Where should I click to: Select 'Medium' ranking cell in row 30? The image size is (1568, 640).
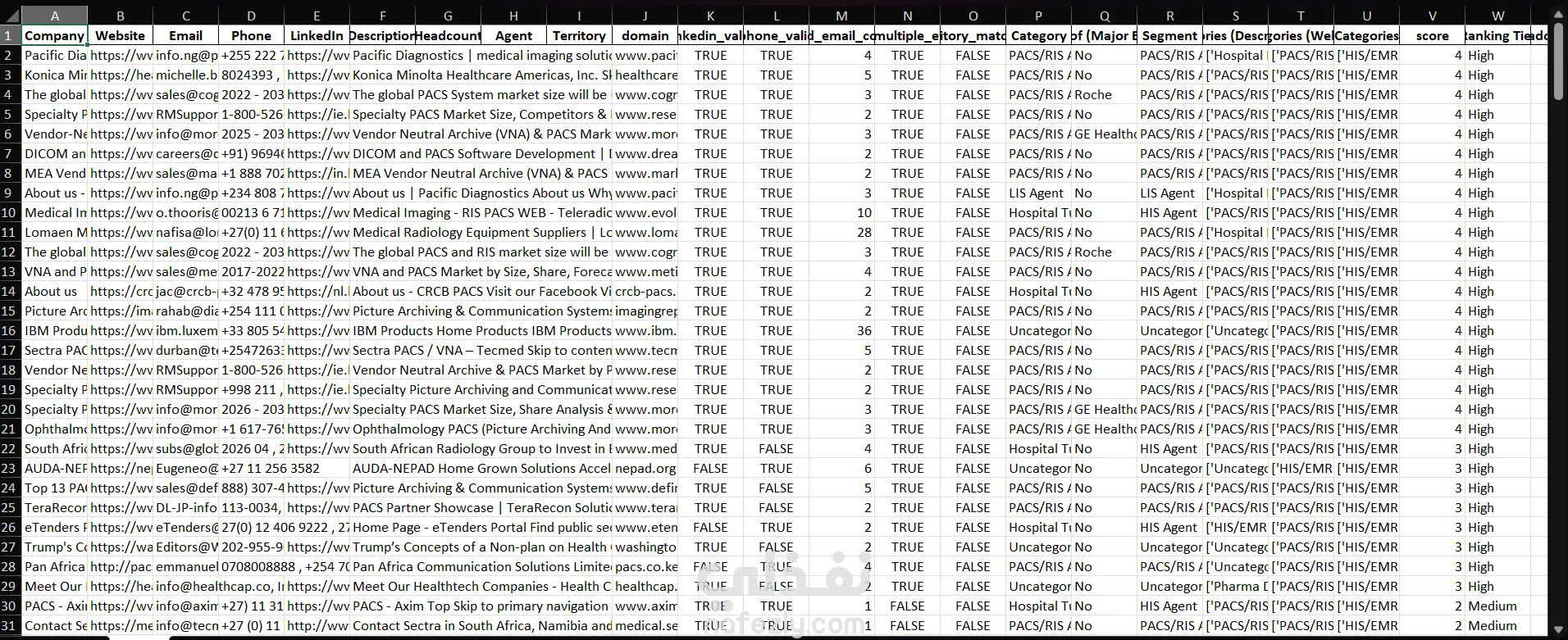pyautogui.click(x=1497, y=606)
